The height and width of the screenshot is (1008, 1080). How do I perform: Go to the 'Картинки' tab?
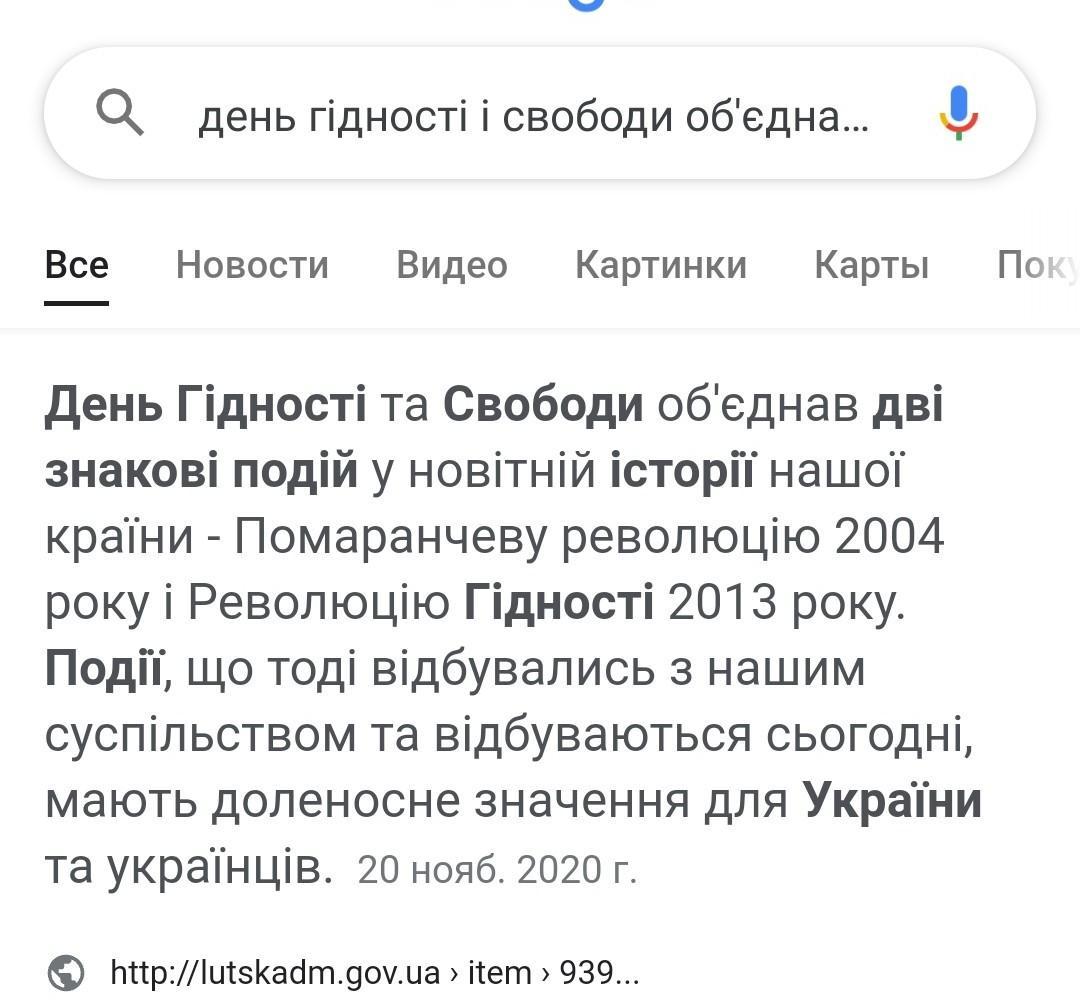661,265
